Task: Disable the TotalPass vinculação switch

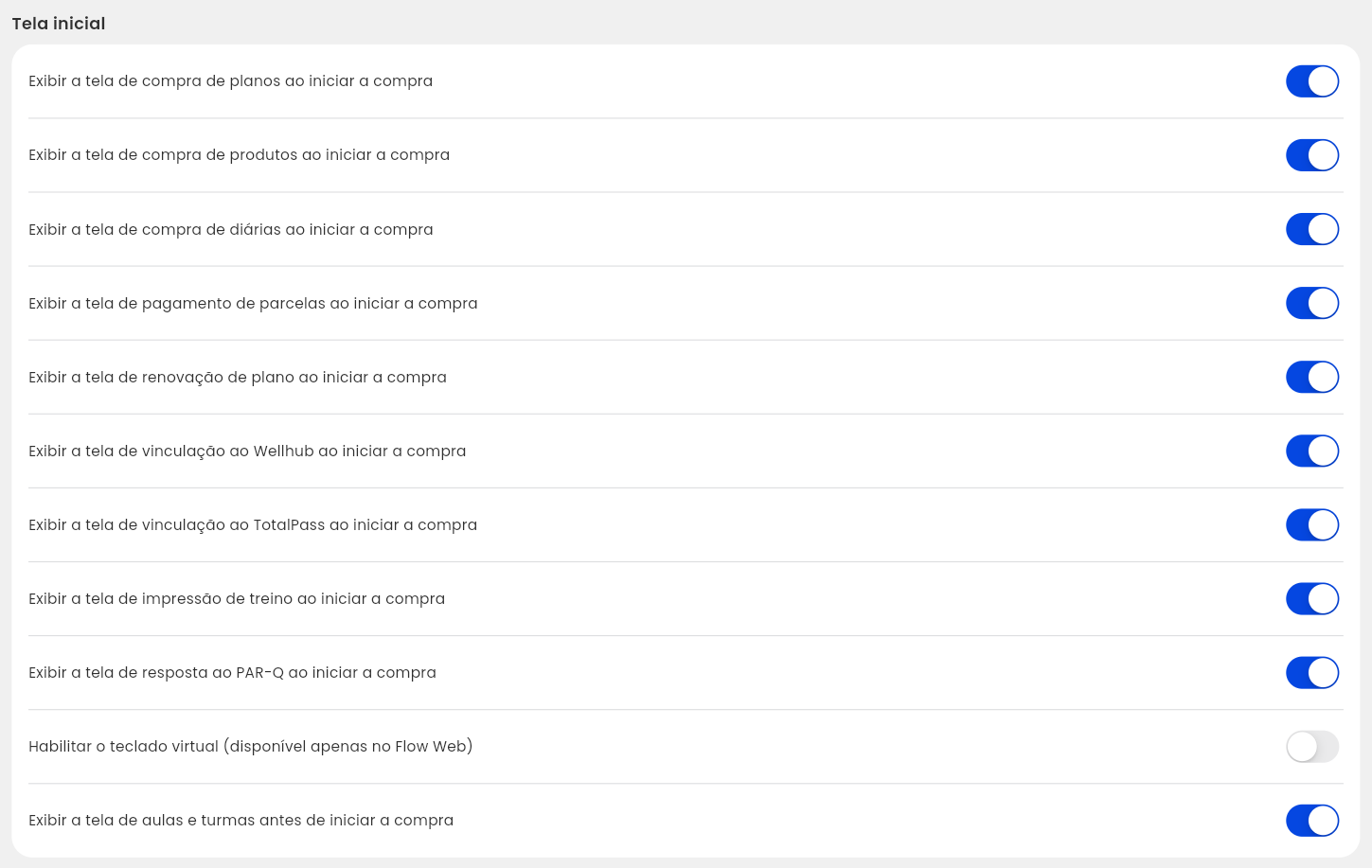Action: tap(1311, 524)
